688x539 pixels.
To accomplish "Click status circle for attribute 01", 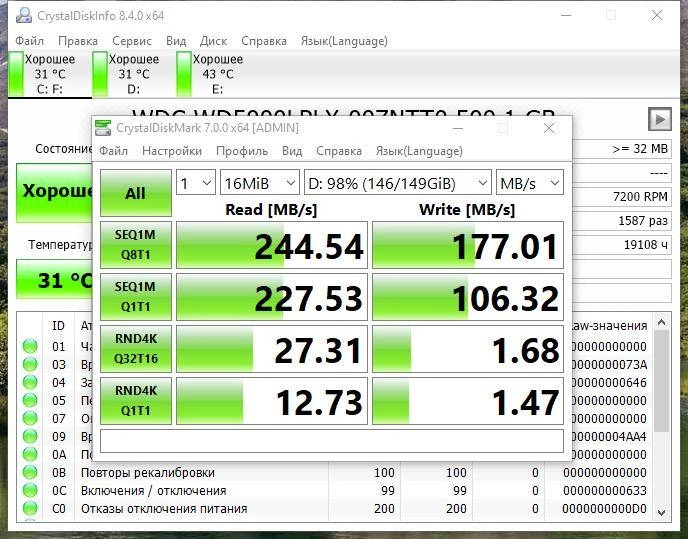I will tap(30, 346).
